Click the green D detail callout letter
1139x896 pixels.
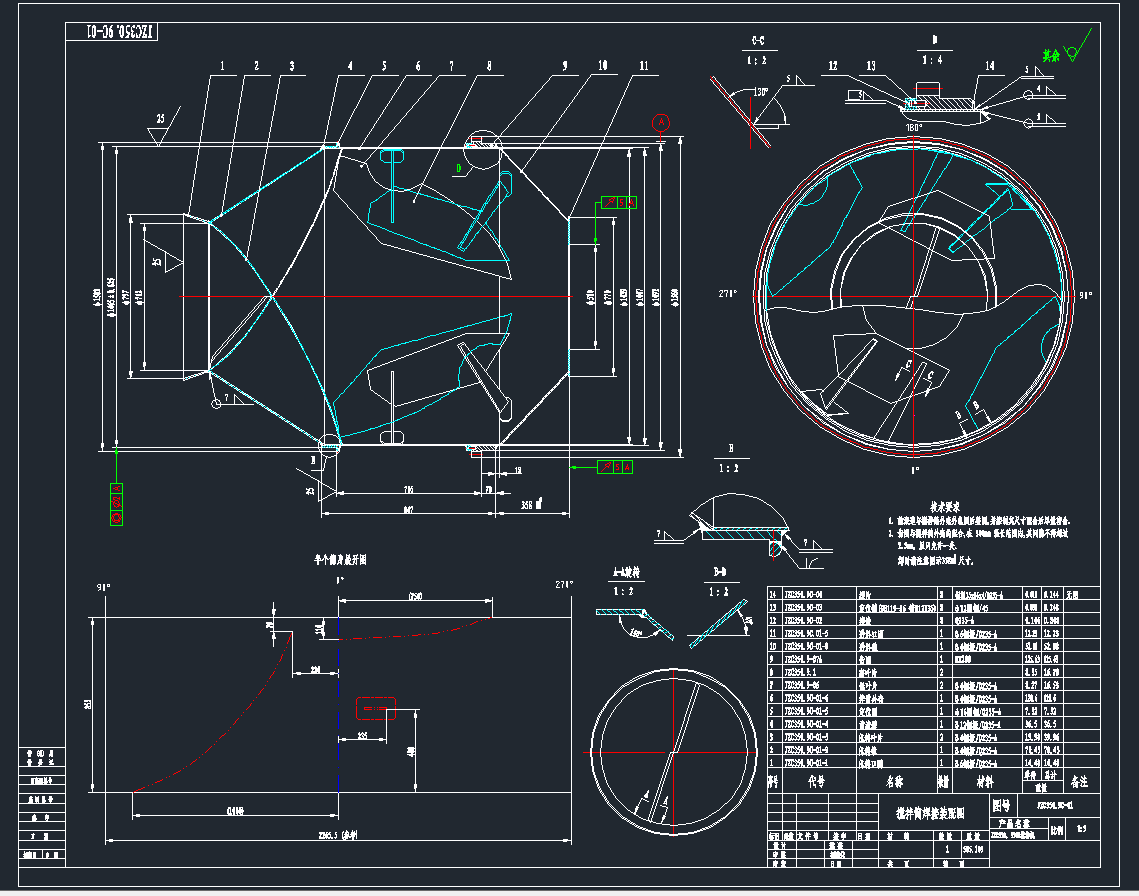point(458,169)
